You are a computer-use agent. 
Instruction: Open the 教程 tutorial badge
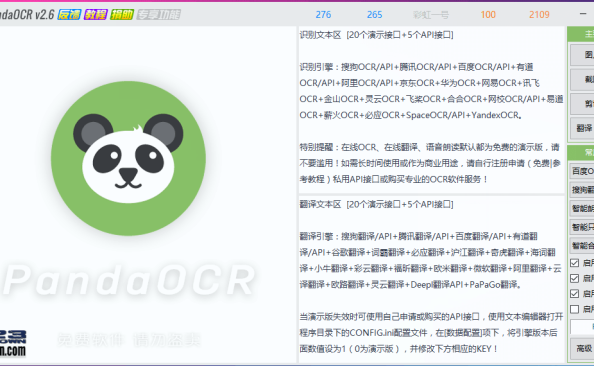tap(96, 15)
